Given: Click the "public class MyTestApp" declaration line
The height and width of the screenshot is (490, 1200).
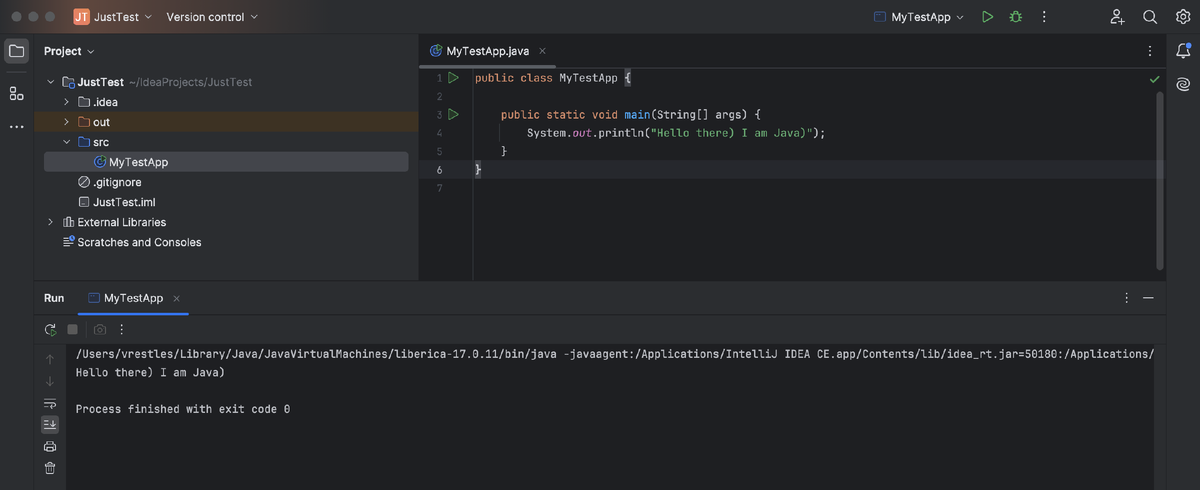Looking at the screenshot, I should pos(553,78).
